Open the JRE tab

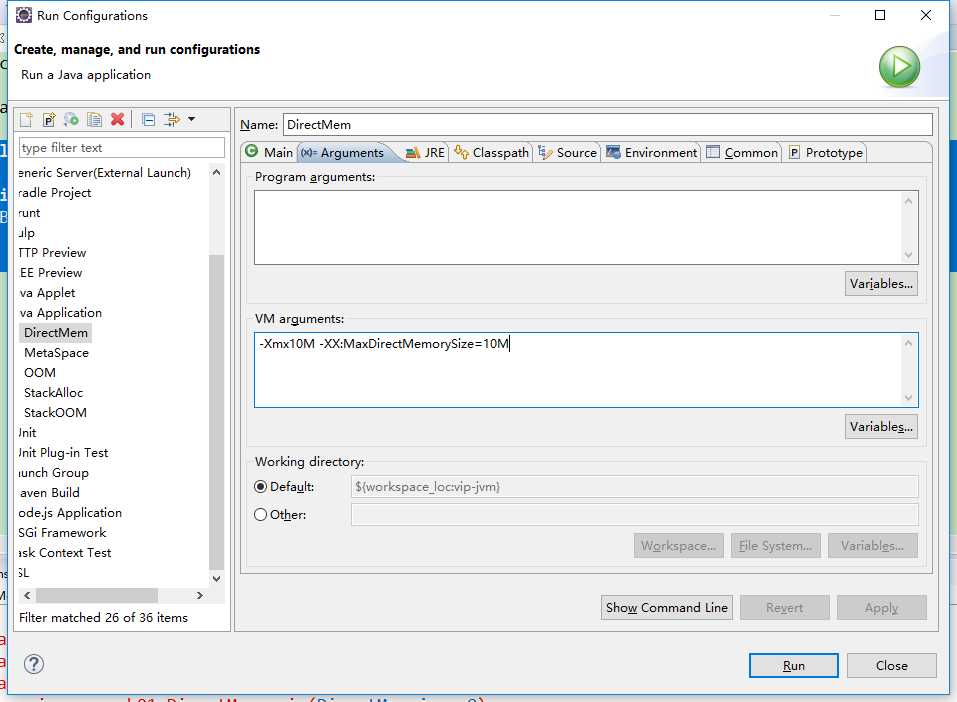coord(425,153)
